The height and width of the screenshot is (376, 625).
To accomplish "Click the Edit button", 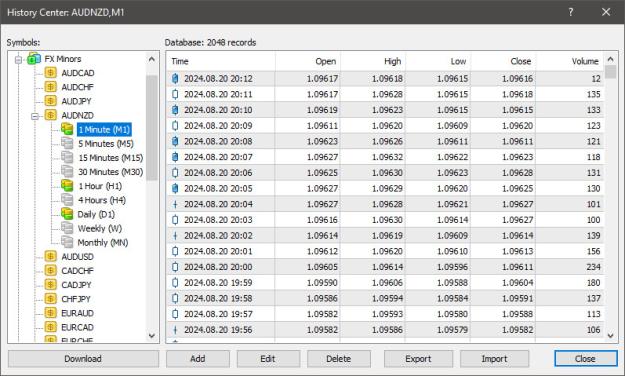I will pos(268,358).
